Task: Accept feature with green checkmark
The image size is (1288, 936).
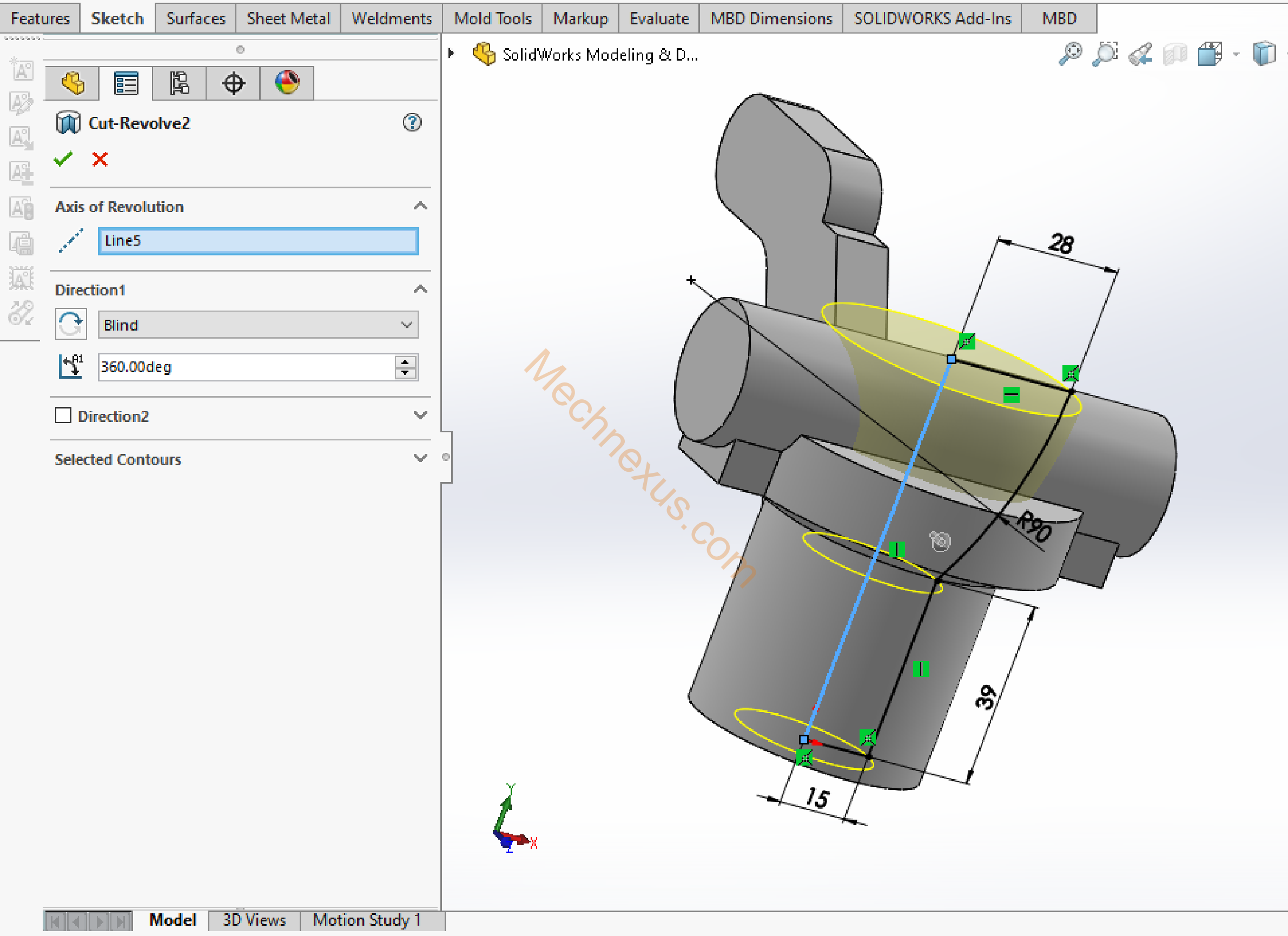Action: point(63,159)
